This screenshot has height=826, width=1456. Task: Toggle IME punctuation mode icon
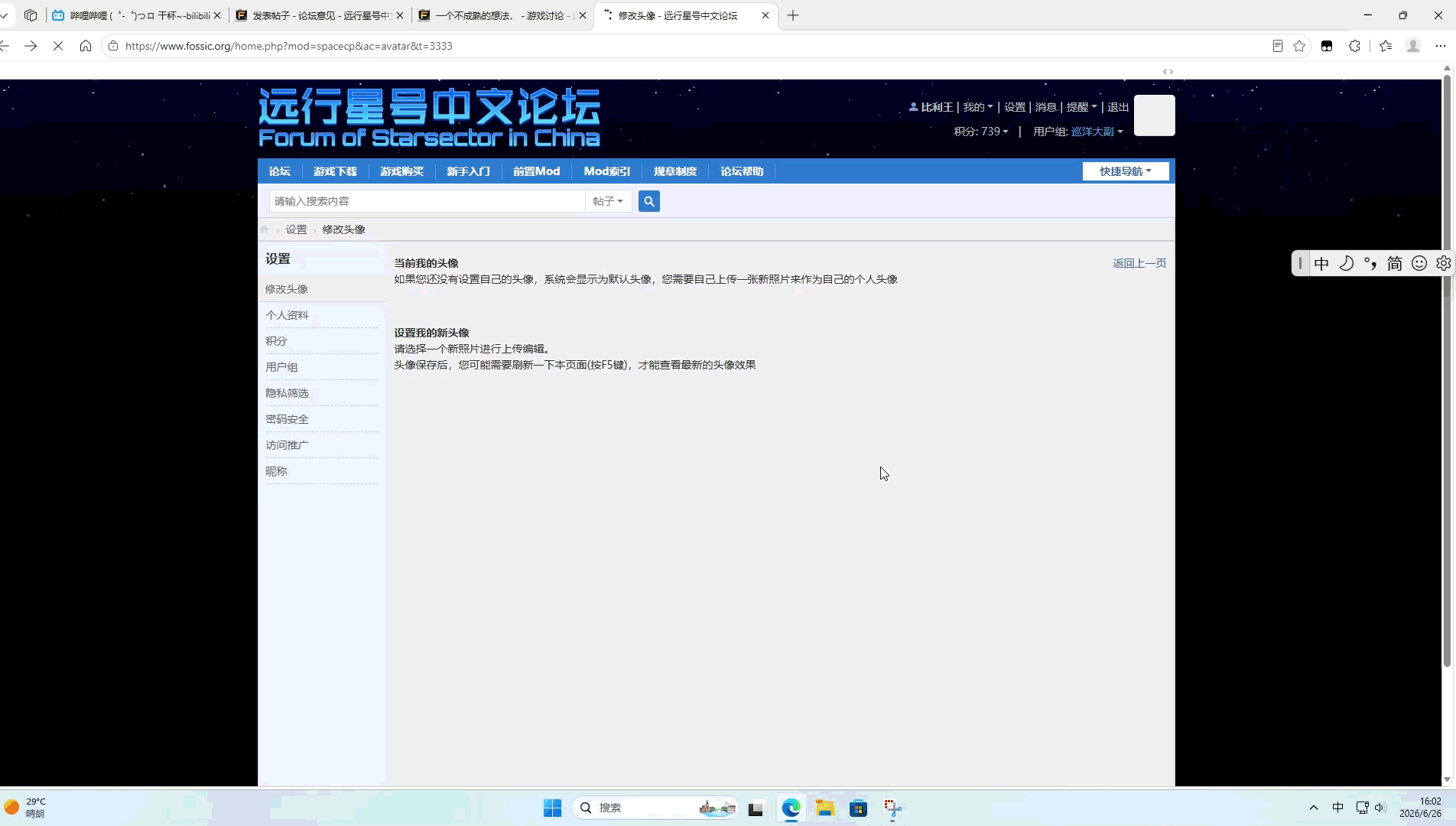1370,263
